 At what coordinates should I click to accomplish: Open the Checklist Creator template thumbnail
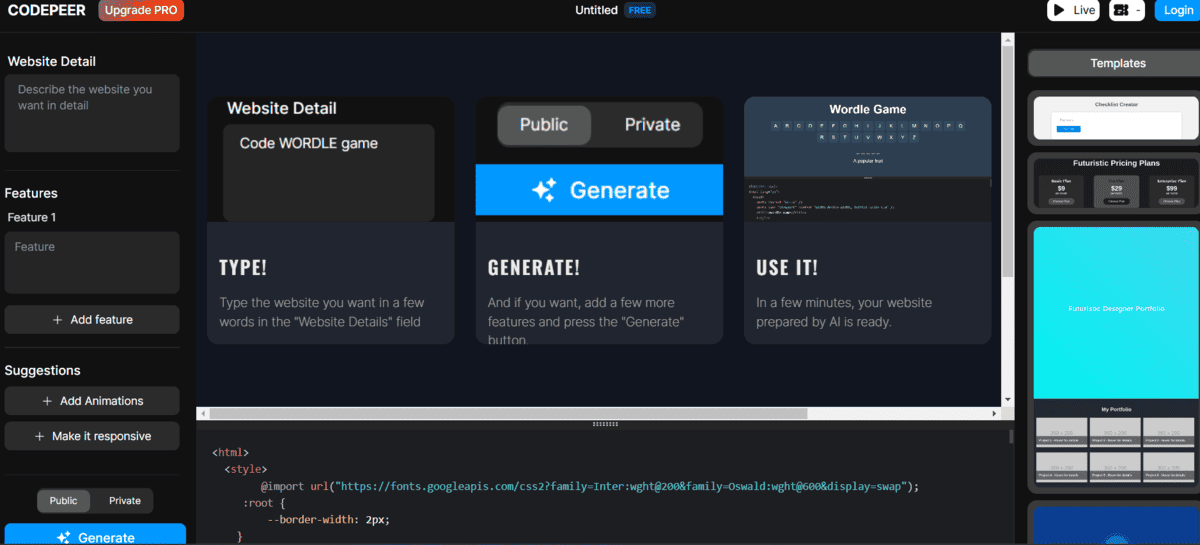[1115, 119]
